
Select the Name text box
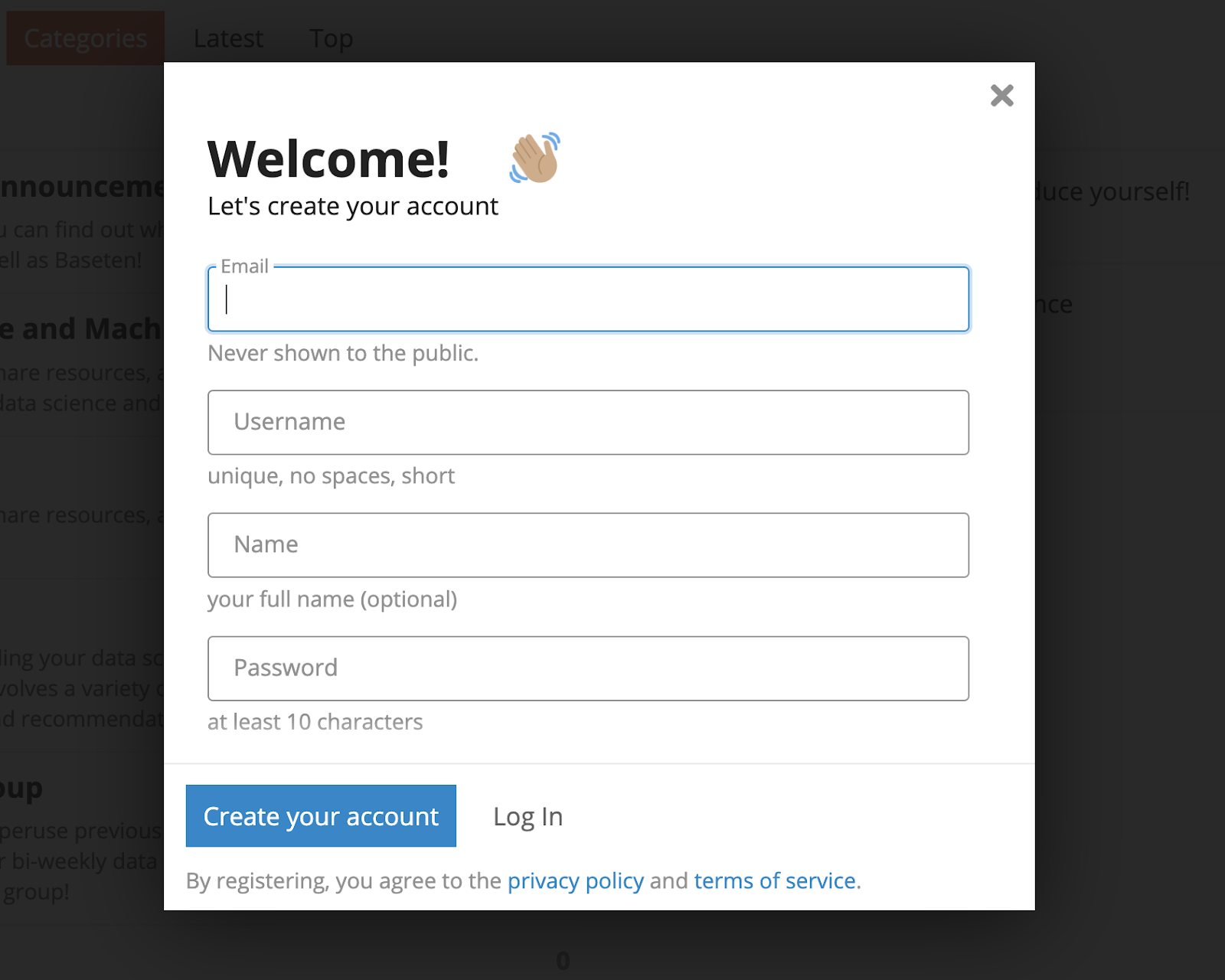click(x=588, y=545)
